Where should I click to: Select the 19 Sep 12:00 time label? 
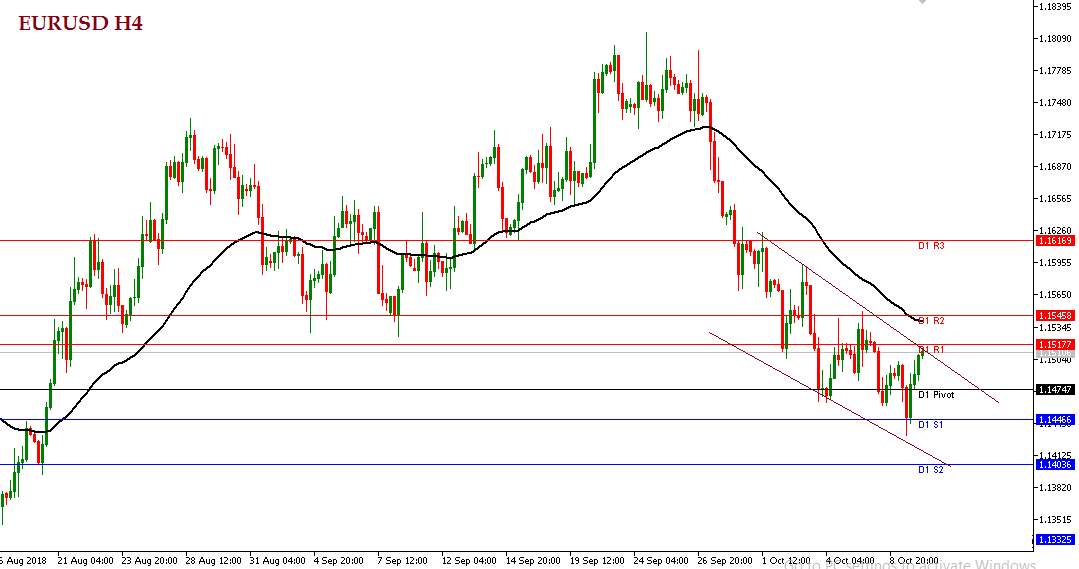click(x=595, y=560)
